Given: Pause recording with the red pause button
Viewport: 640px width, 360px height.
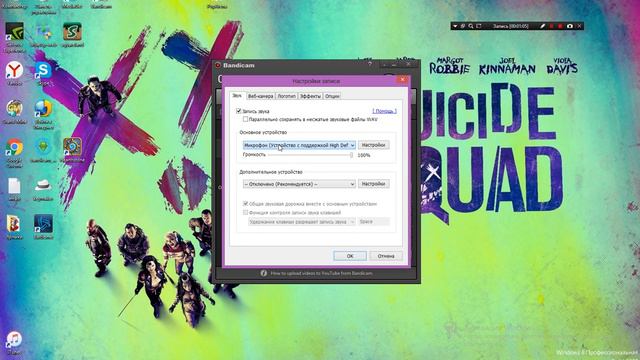Looking at the screenshot, I should pyautogui.click(x=551, y=26).
